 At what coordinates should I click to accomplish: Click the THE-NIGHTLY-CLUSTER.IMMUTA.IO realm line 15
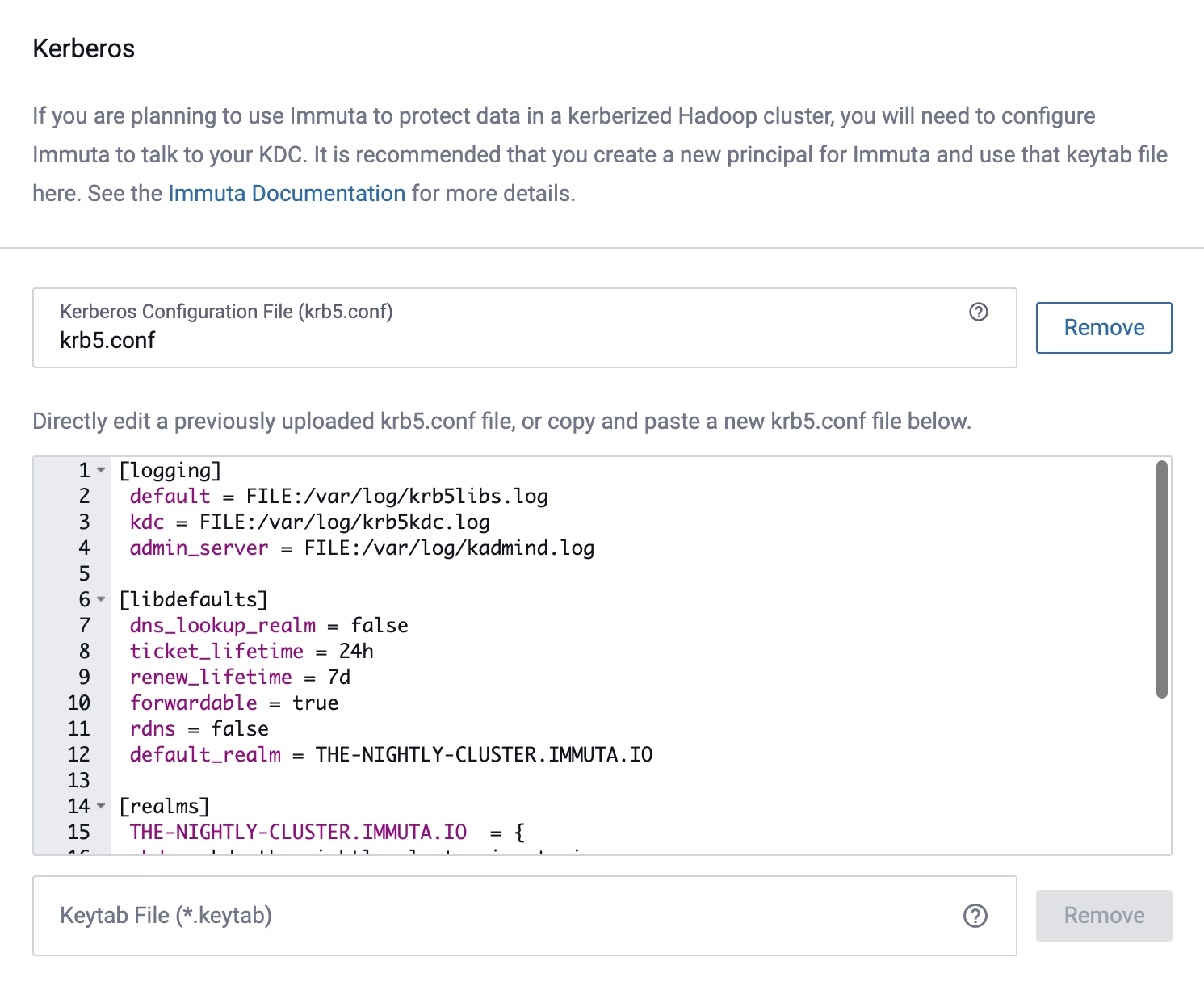point(299,833)
